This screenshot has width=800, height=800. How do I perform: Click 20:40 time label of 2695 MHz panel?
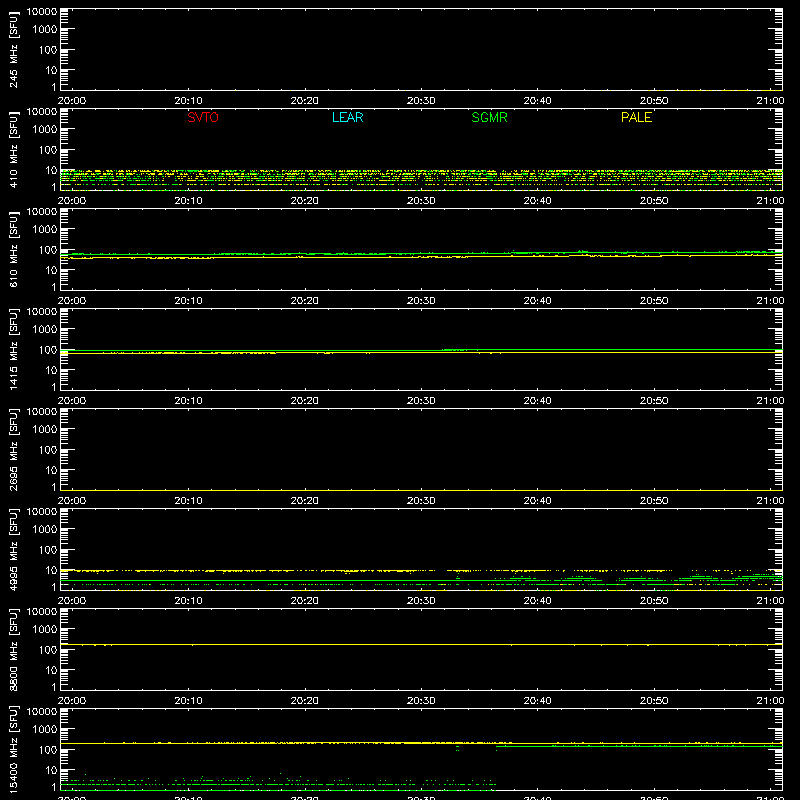point(537,501)
